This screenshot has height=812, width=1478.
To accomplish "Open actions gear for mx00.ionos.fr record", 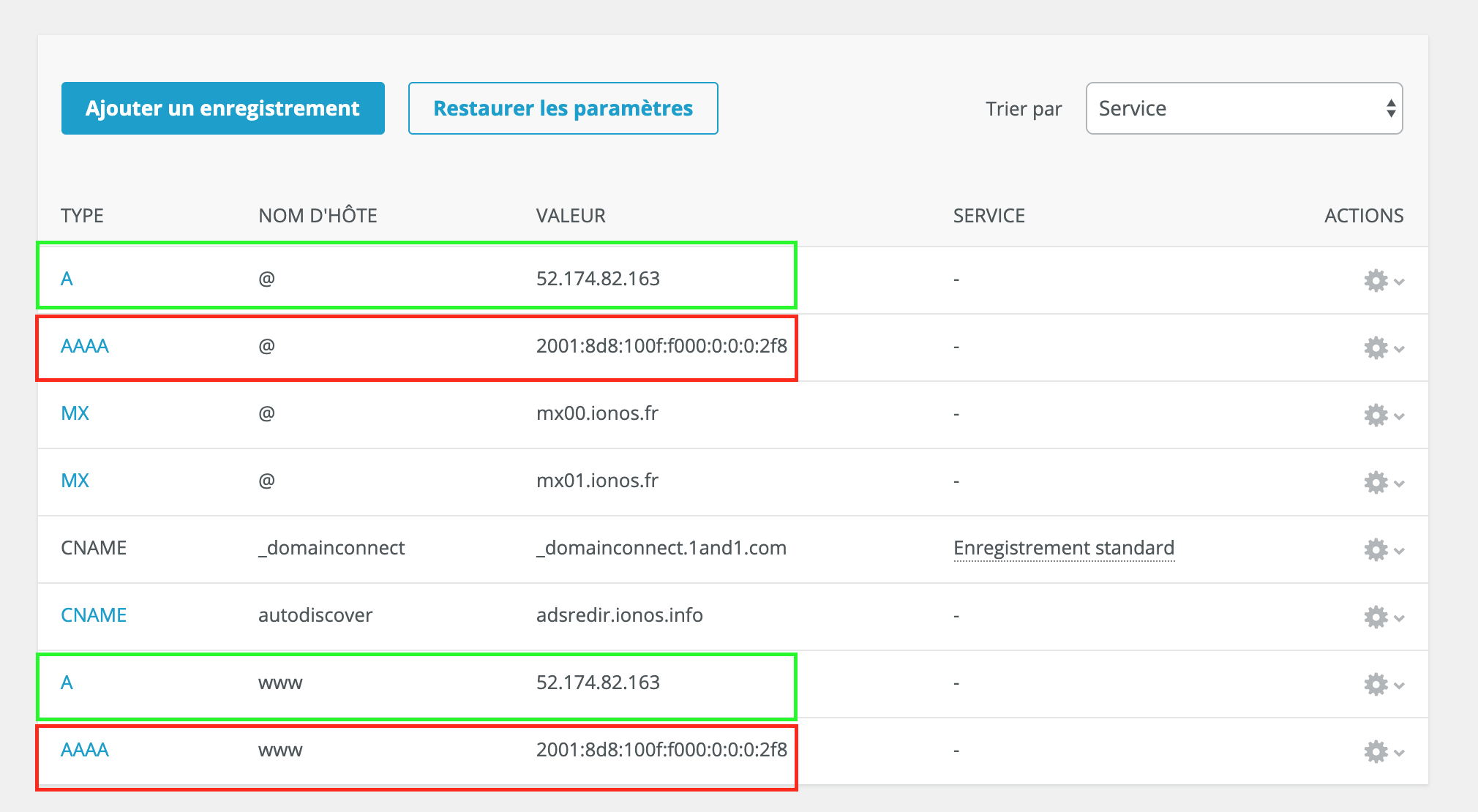I will 1376,415.
